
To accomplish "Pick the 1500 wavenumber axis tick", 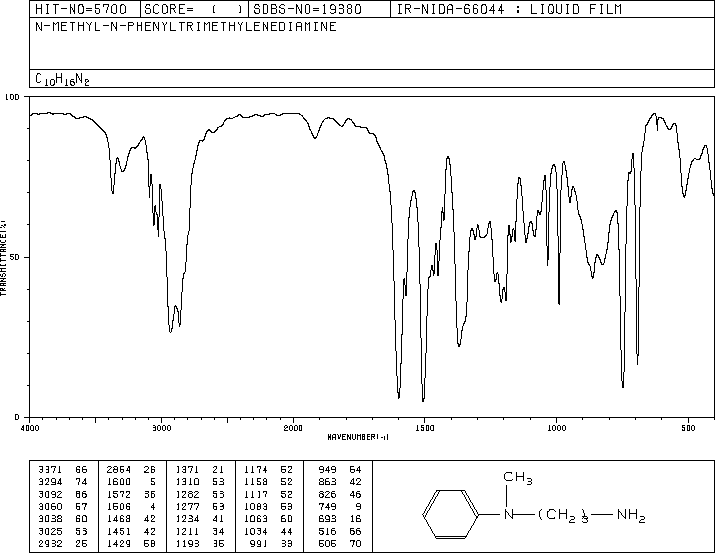I will point(424,427).
